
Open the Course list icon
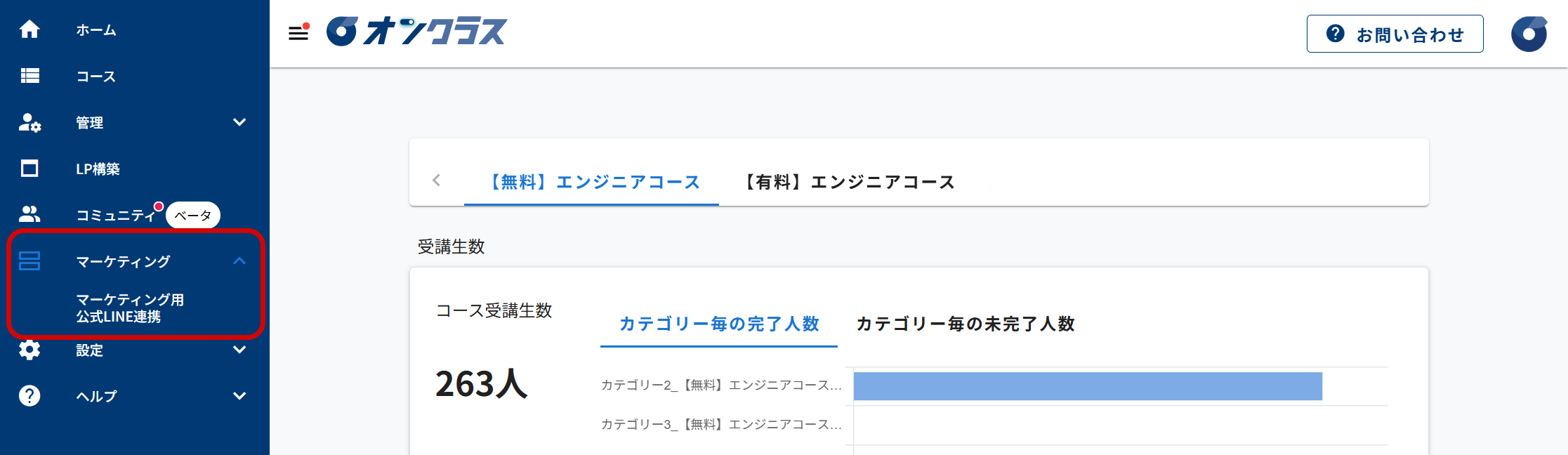click(29, 76)
